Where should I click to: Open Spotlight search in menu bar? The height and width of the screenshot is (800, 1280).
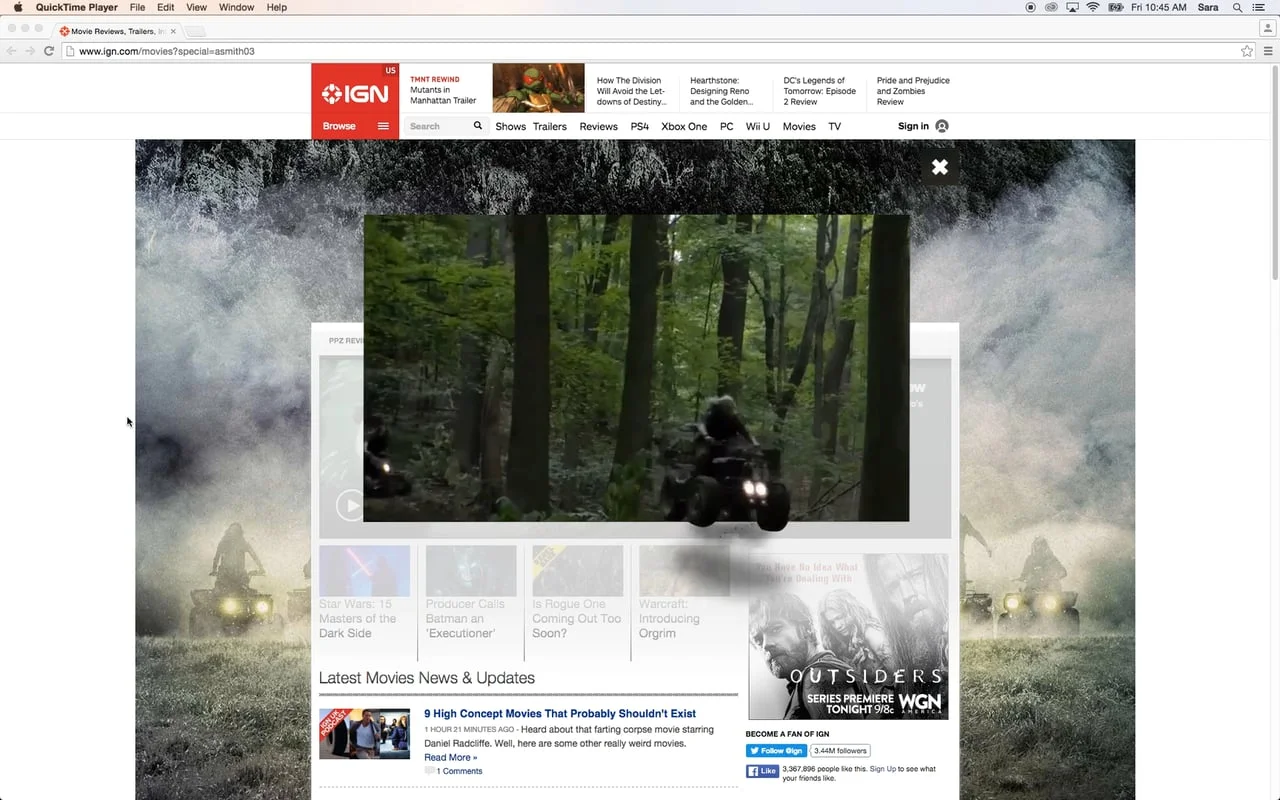pos(1238,7)
